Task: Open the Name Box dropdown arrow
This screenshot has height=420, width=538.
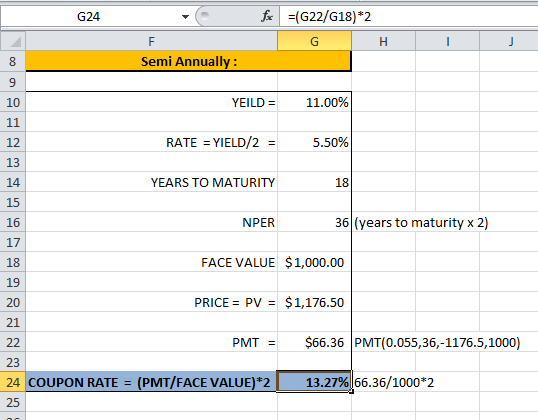Action: 185,16
